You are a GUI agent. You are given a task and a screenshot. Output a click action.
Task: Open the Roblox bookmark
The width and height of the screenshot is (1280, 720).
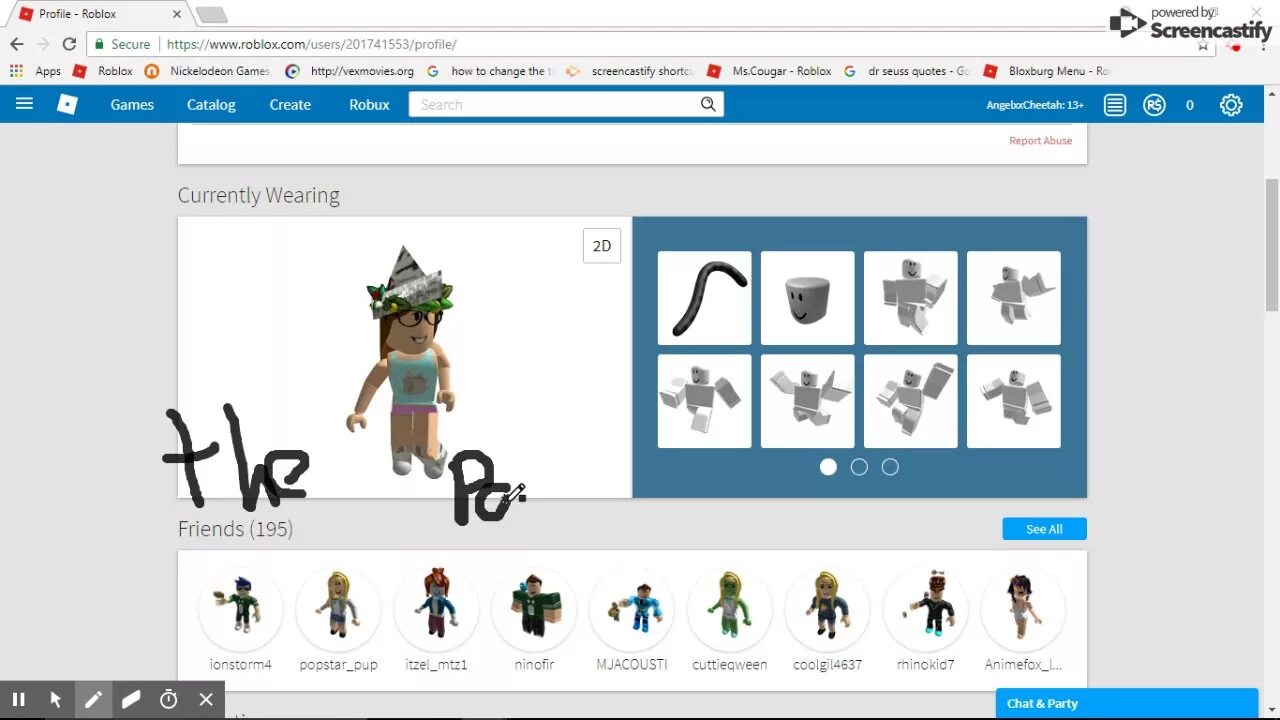tap(103, 71)
